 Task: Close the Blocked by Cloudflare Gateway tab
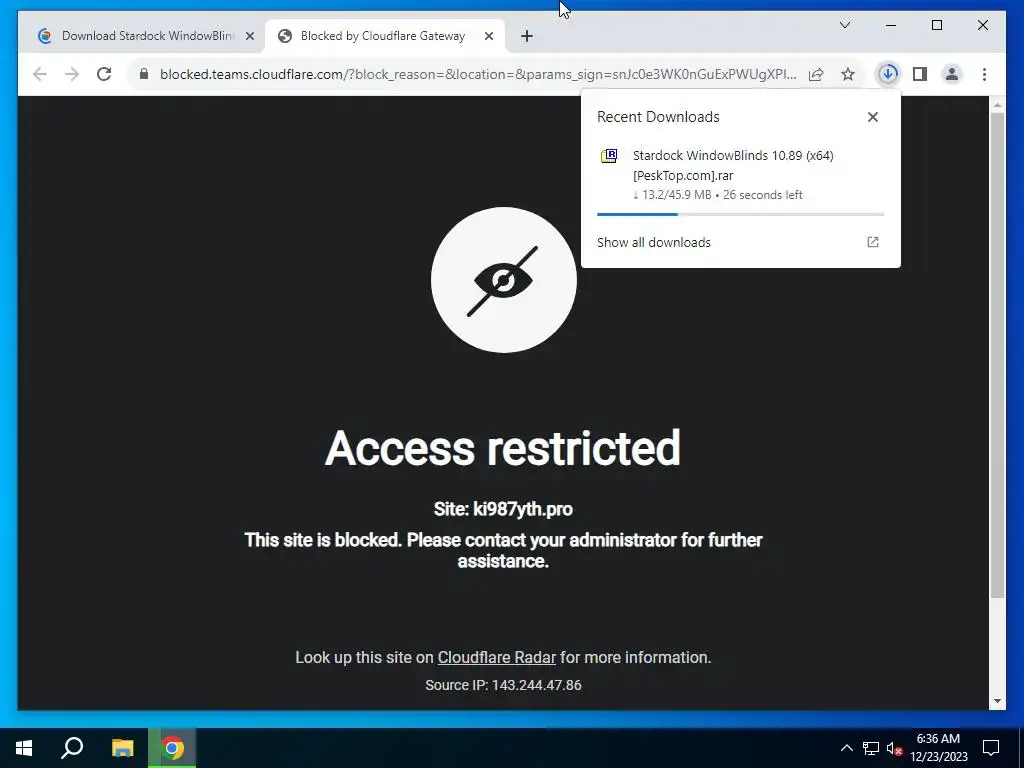[488, 36]
